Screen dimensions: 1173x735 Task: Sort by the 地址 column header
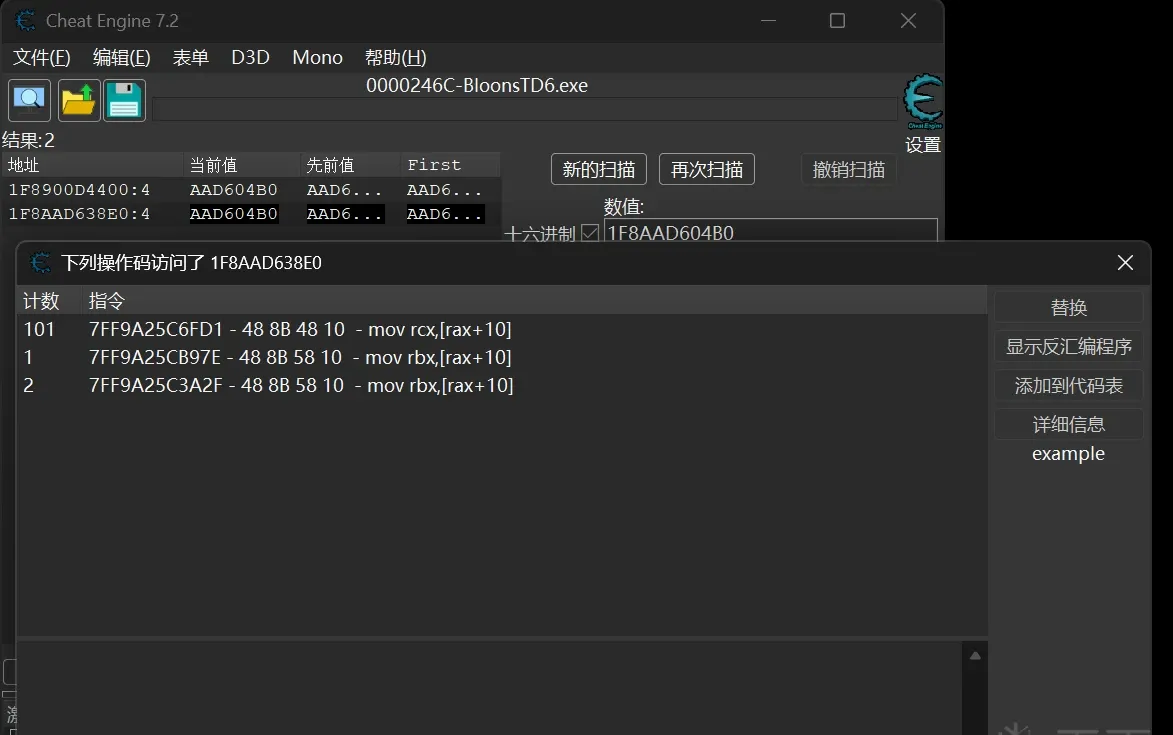pos(93,164)
